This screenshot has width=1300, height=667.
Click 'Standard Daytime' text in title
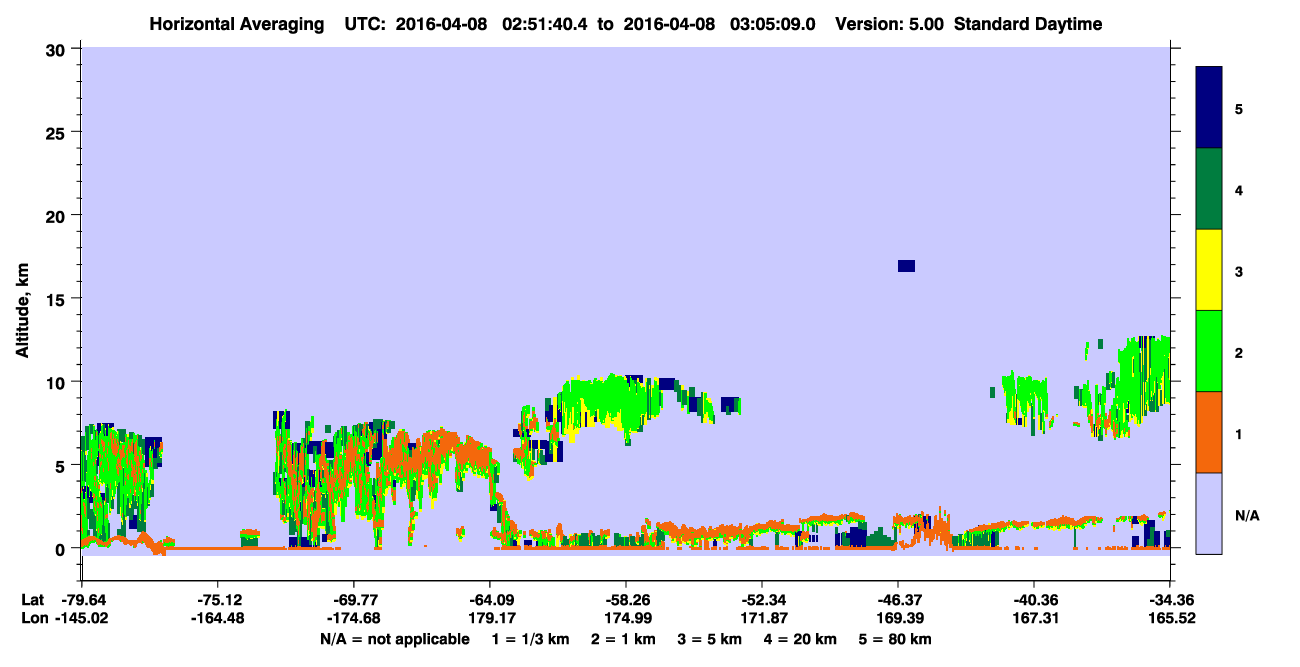coord(1028,24)
